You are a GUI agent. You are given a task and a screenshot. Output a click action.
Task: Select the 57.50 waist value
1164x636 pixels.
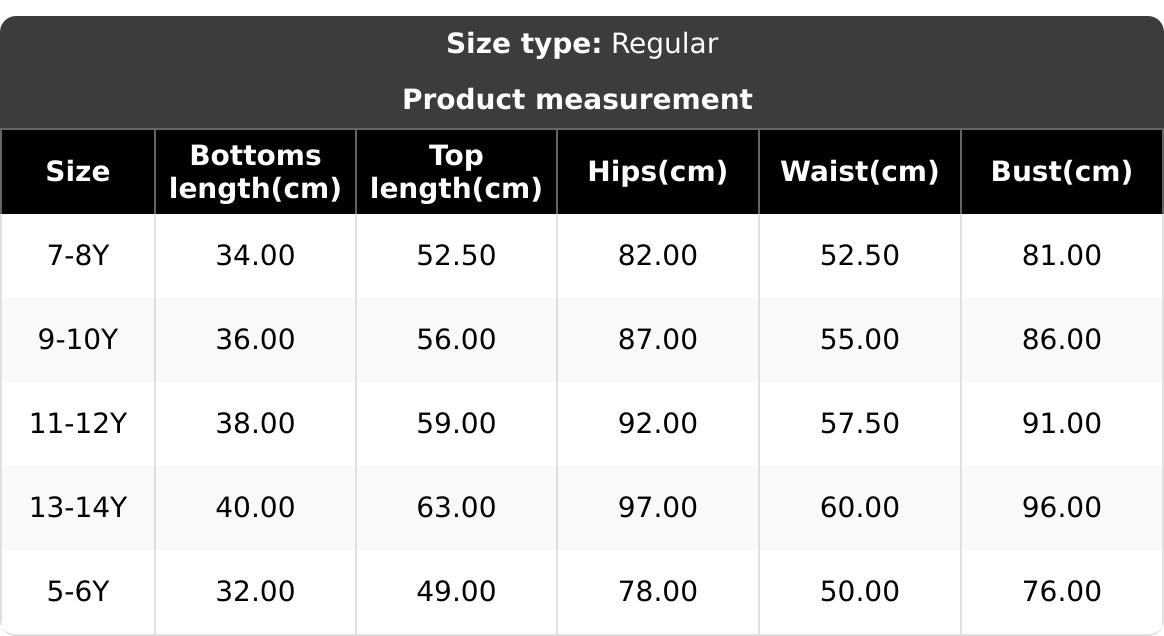(x=859, y=424)
